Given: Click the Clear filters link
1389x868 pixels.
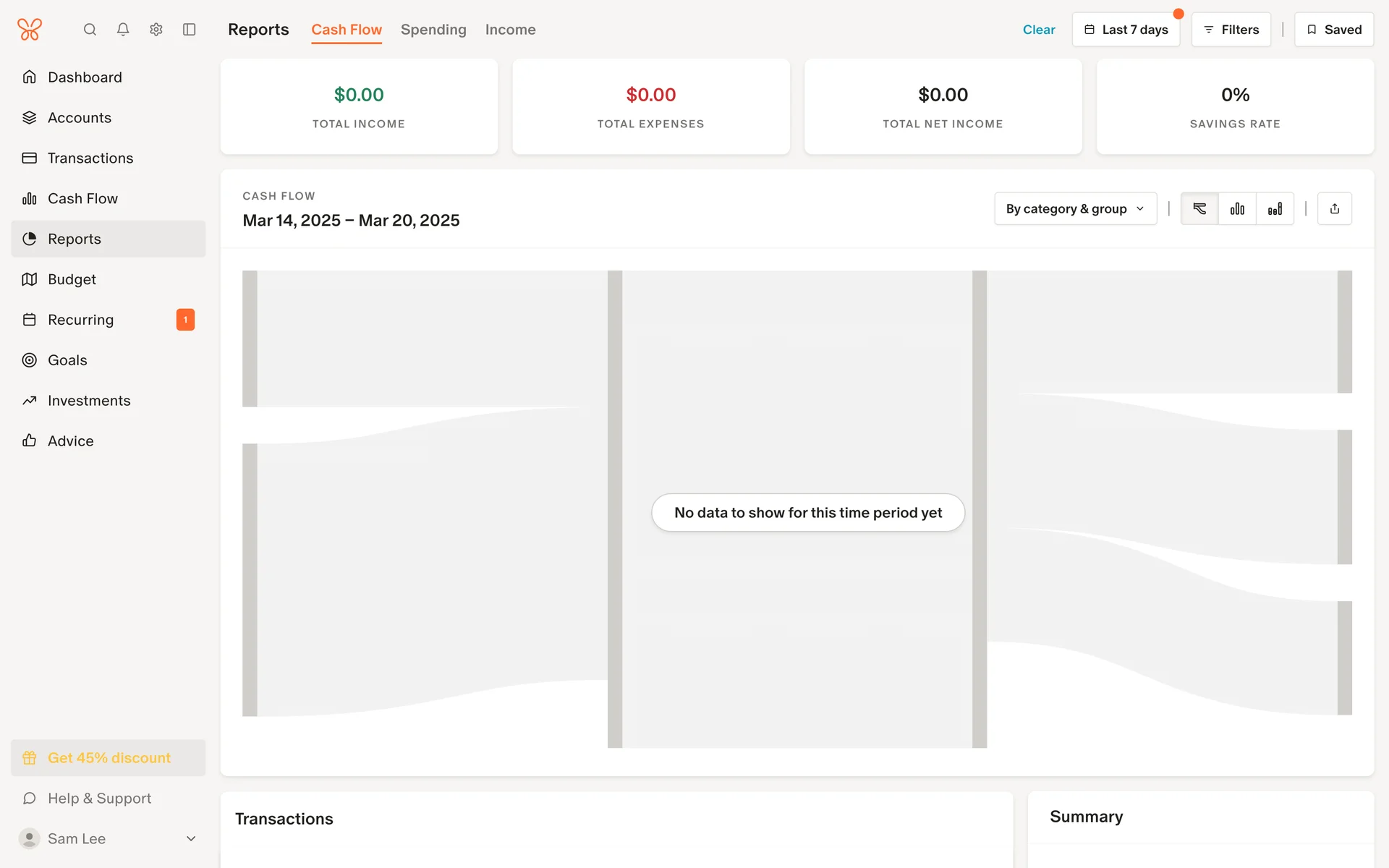Looking at the screenshot, I should point(1038,30).
